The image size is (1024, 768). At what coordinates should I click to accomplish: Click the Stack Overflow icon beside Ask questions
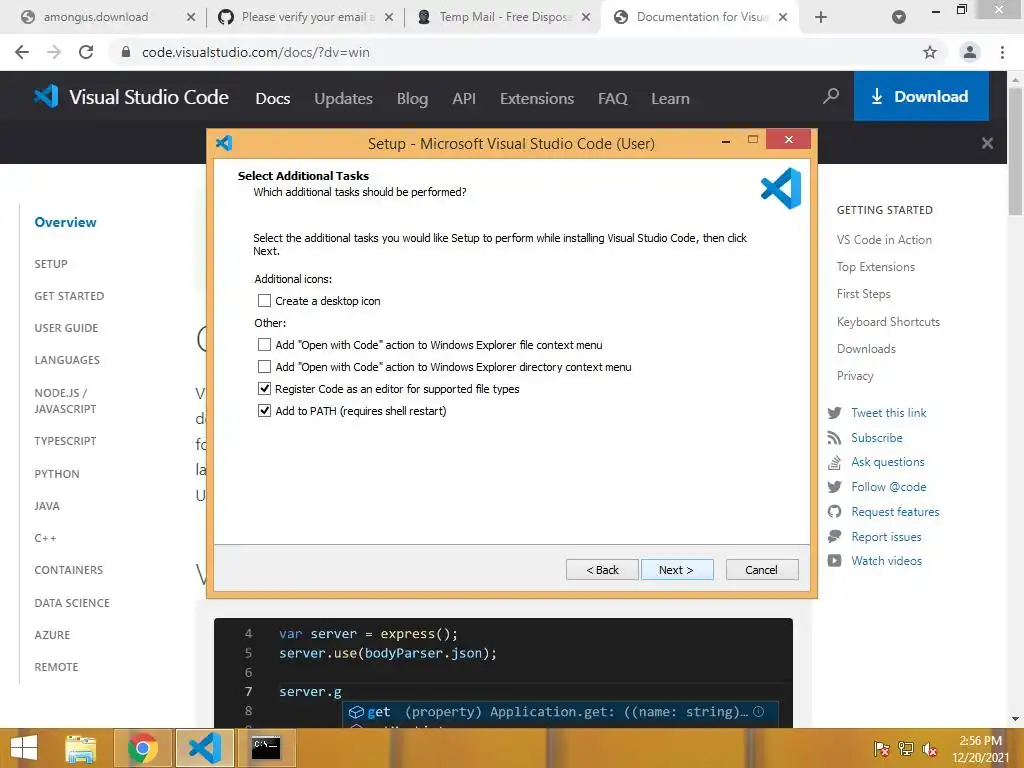click(x=834, y=462)
